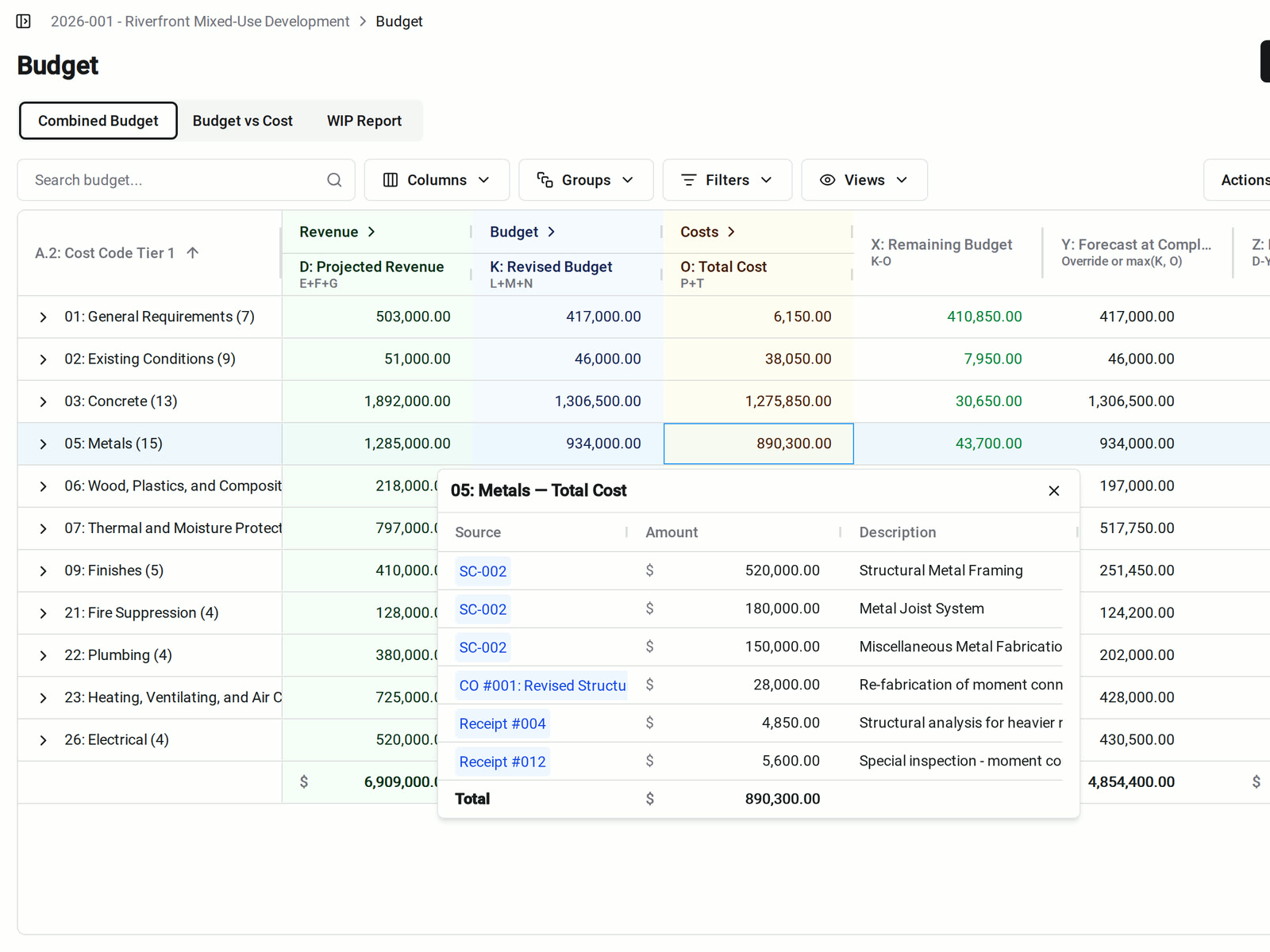The image size is (1270, 952).
Task: Expand the Revenue column group
Action: pyautogui.click(x=371, y=232)
